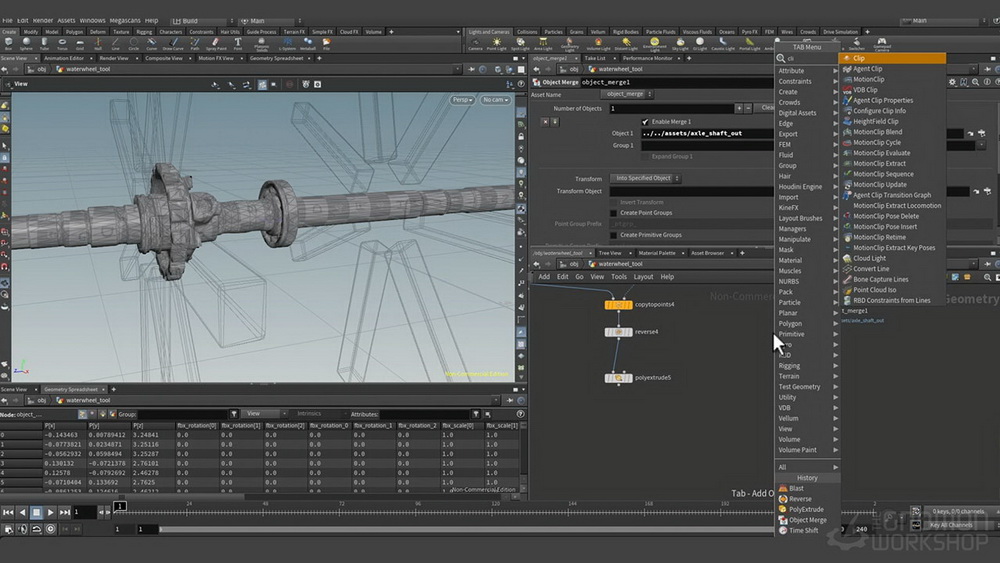
Task: Toggle Enable Merge 1 checkbox
Action: coord(645,122)
